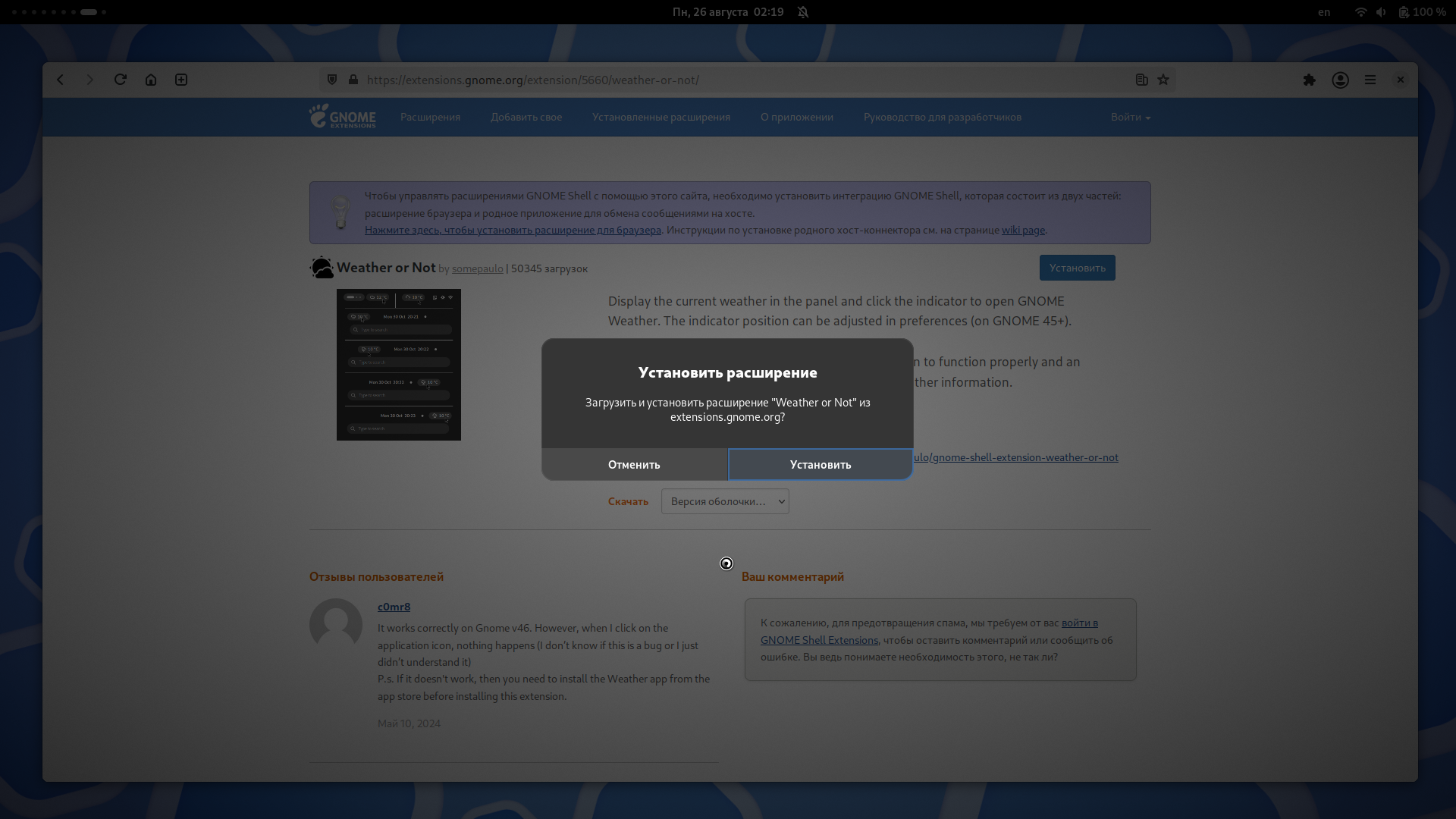Click the Weather or Not title text
The image size is (1456, 819).
pyautogui.click(x=386, y=267)
